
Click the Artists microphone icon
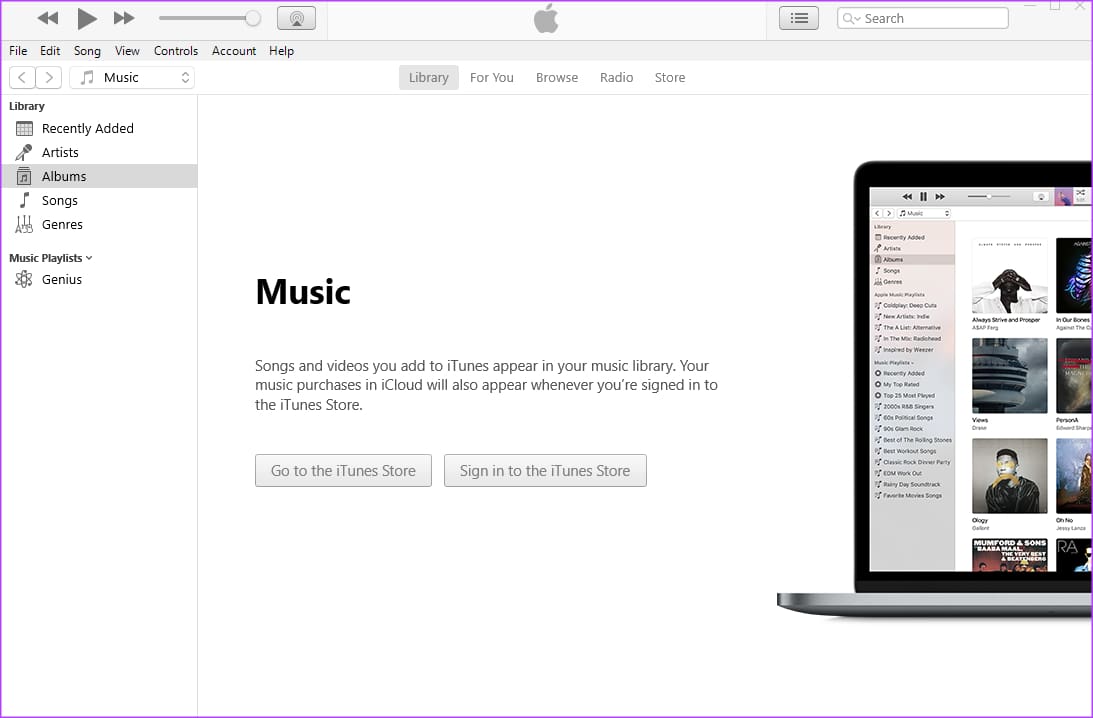tap(24, 152)
